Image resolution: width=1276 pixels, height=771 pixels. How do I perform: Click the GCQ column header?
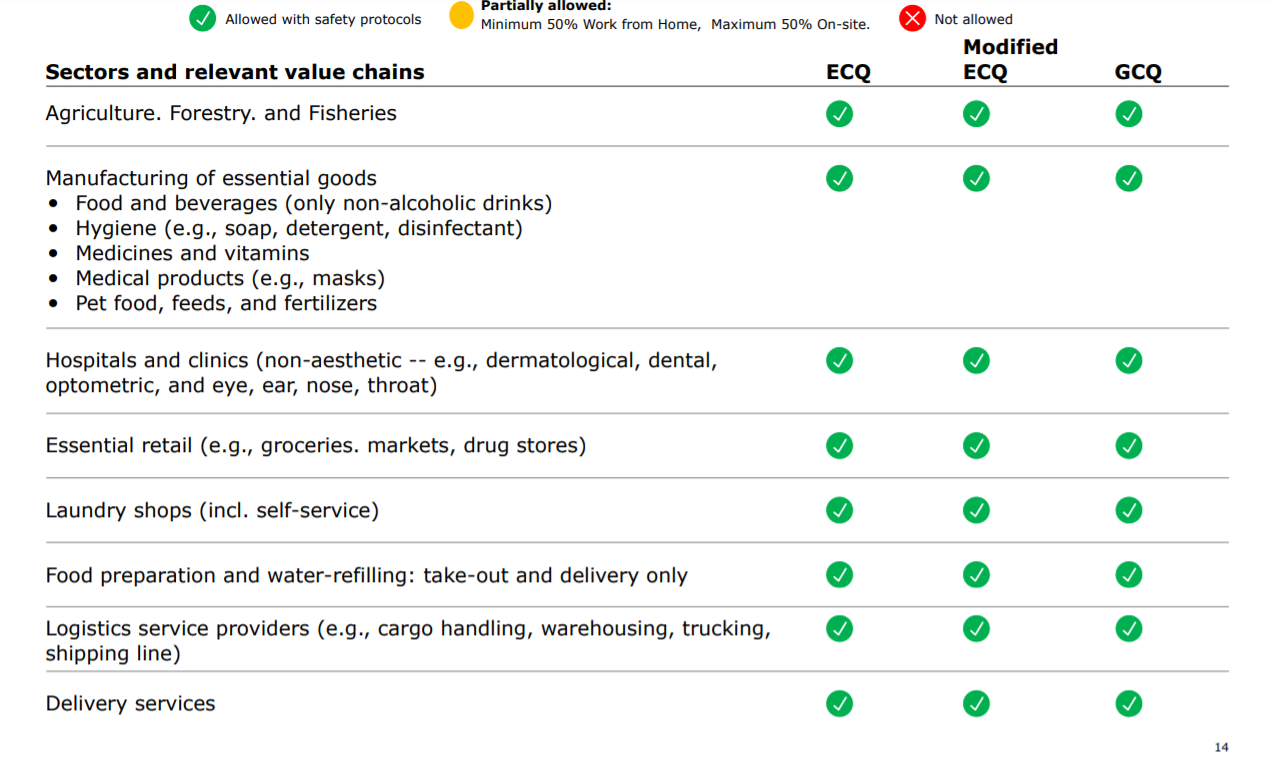point(1138,72)
